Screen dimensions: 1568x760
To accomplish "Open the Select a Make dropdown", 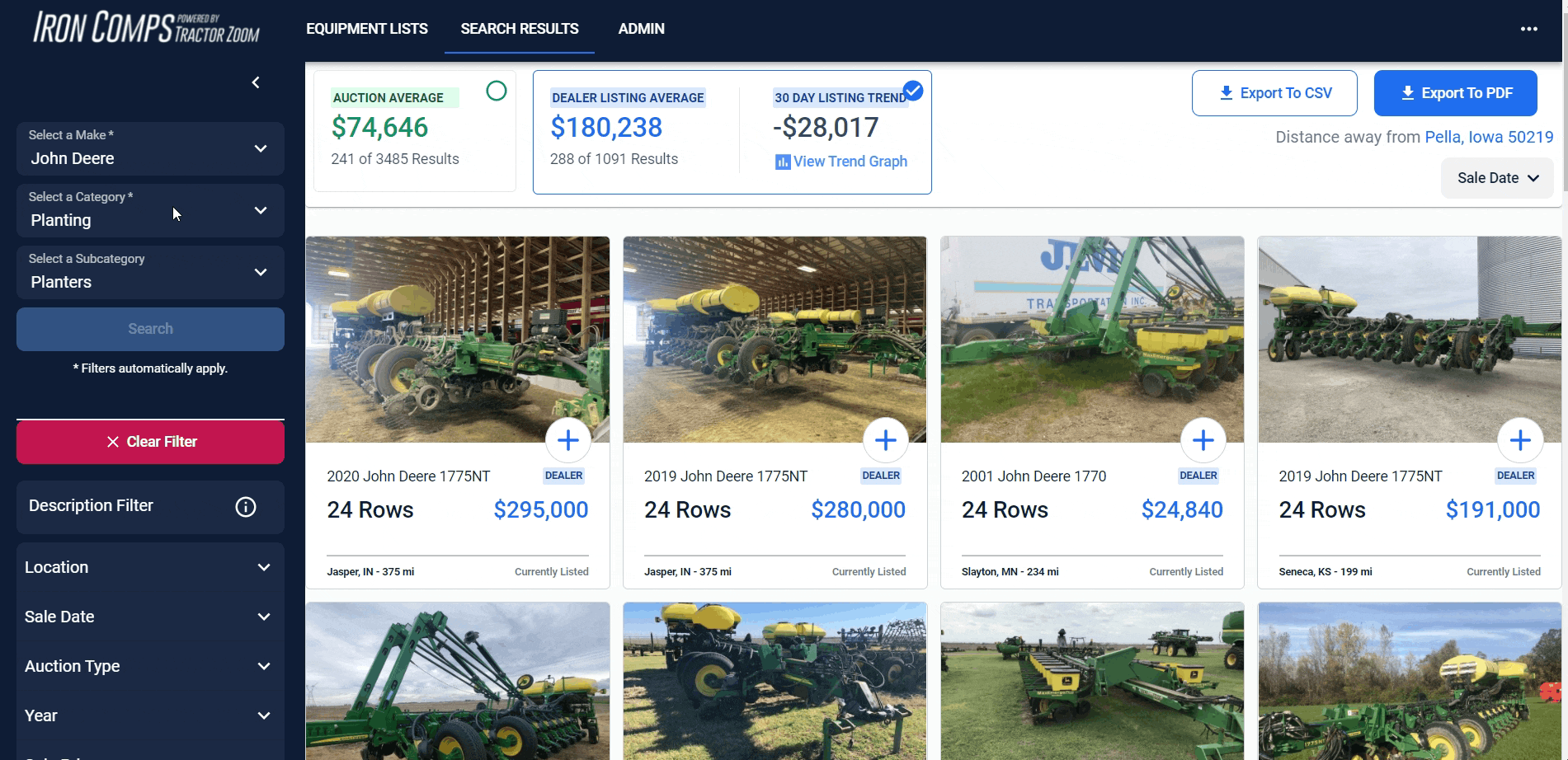I will tap(150, 149).
